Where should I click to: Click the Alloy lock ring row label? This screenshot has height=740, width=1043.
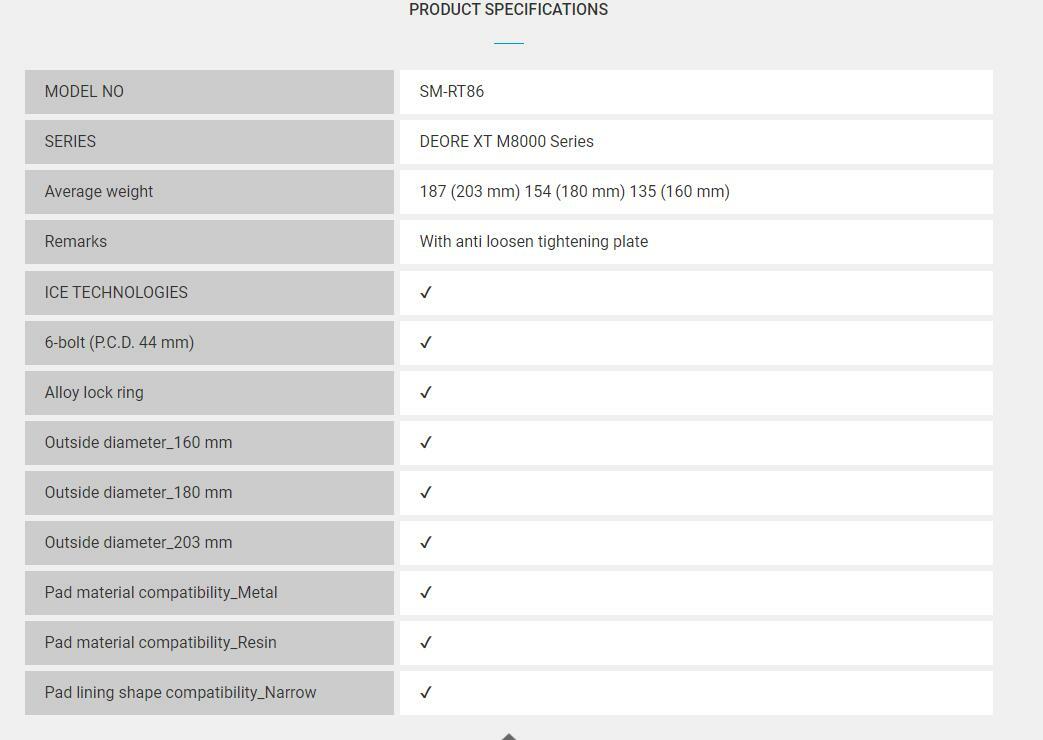click(x=94, y=392)
